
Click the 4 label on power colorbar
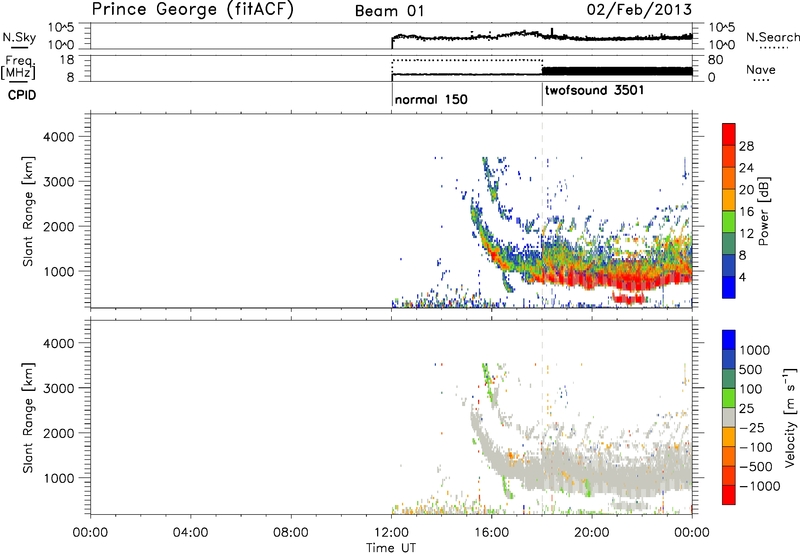pyautogui.click(x=743, y=277)
